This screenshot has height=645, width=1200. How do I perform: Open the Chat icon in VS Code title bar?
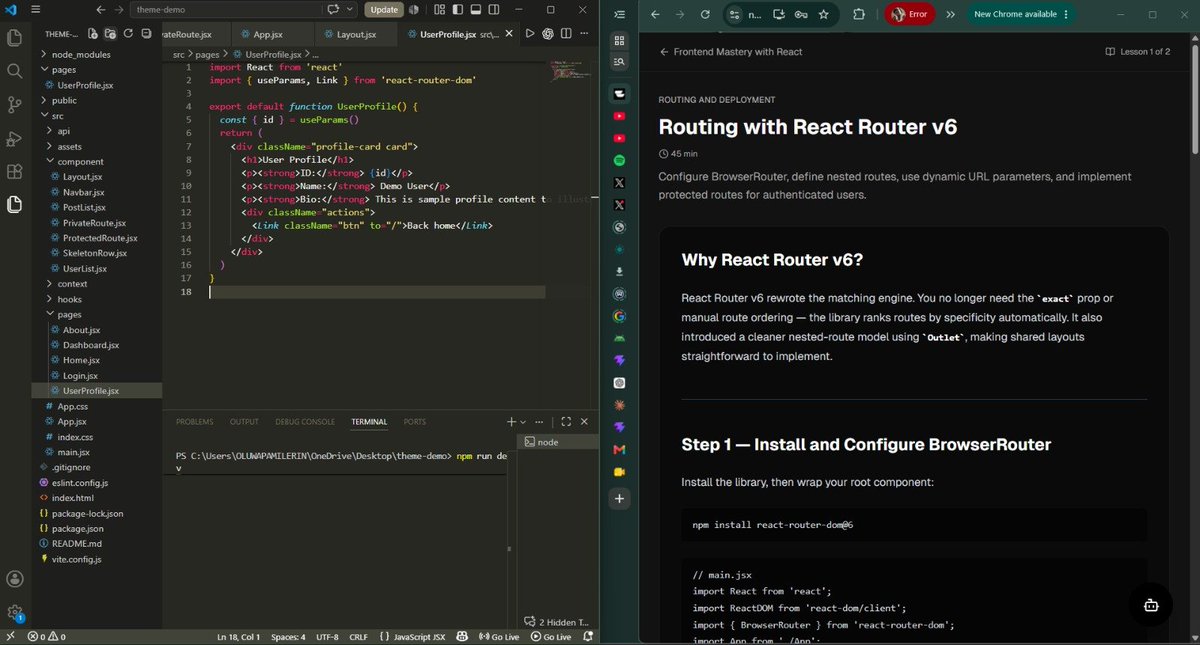coord(332,10)
